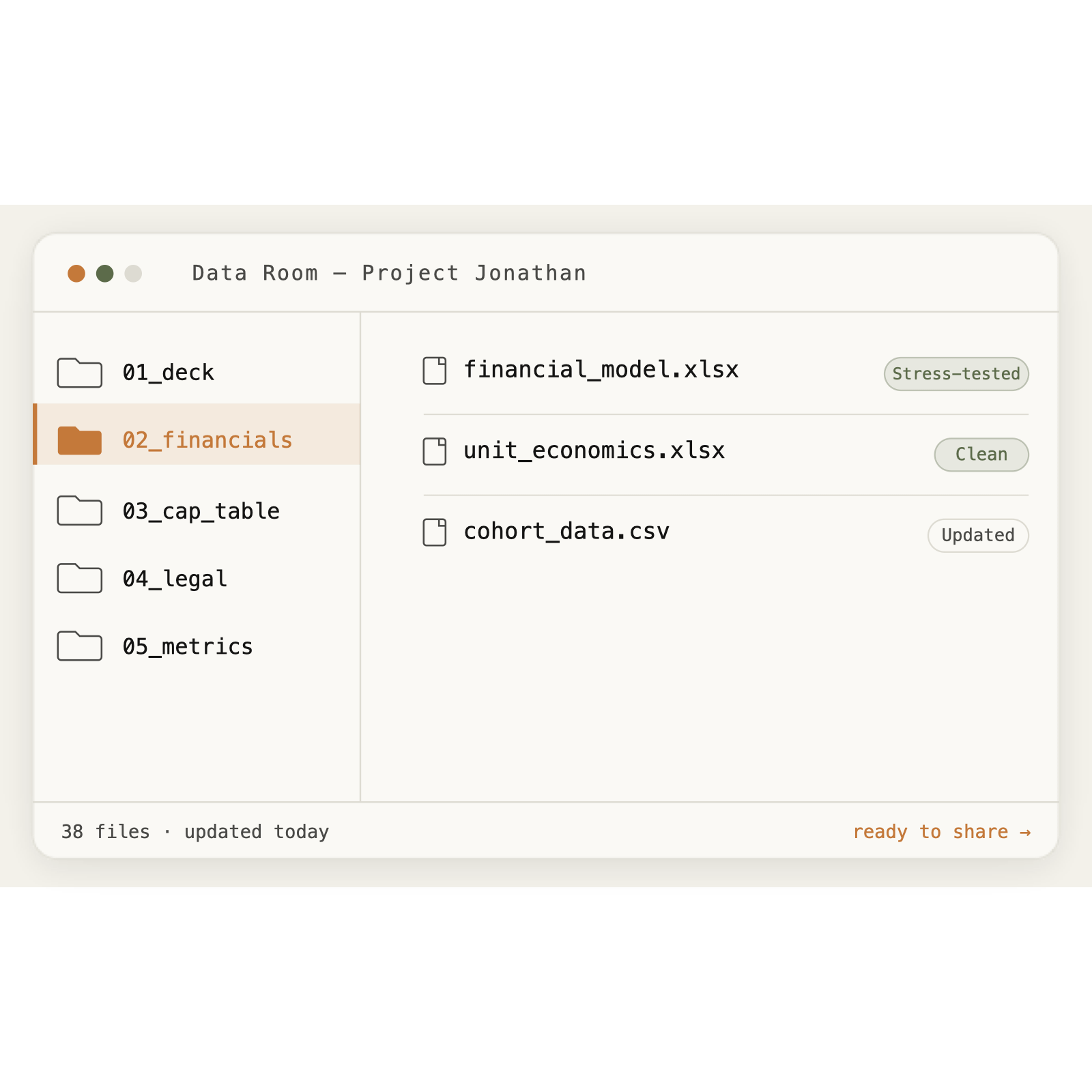Screen dimensions: 1092x1092
Task: Click the unit_economics.xlsx file icon
Action: [435, 451]
